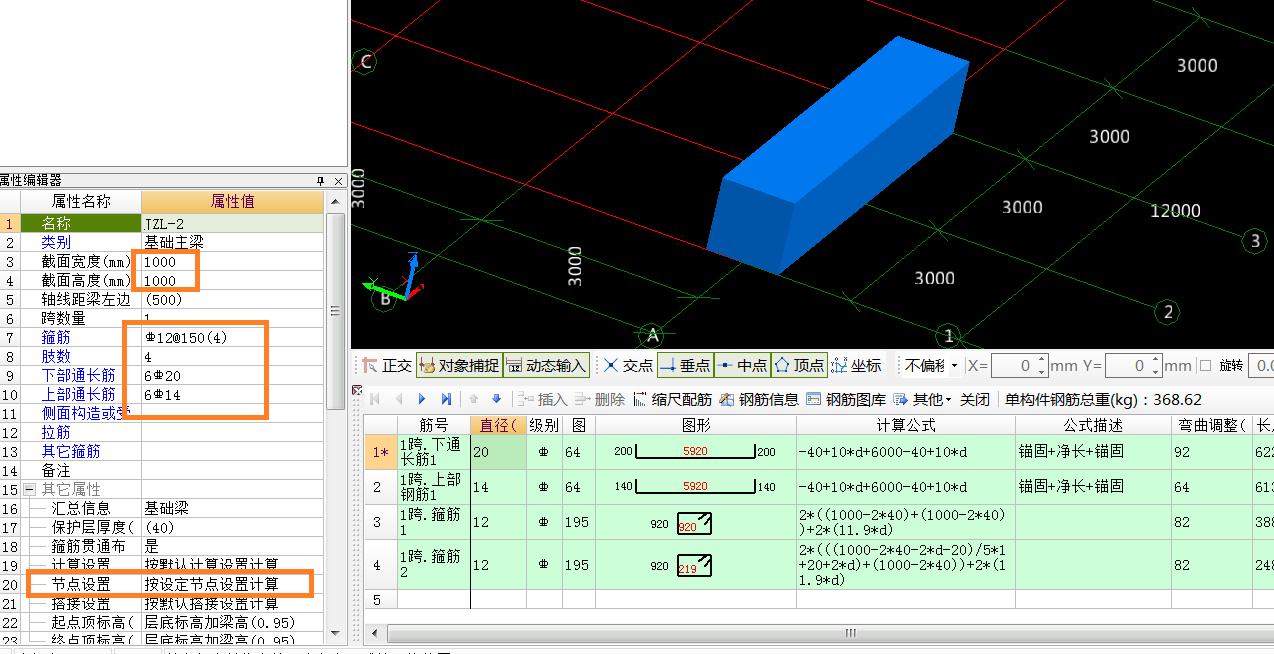Collapse the 其它属性 group
The image size is (1274, 654).
(30, 489)
